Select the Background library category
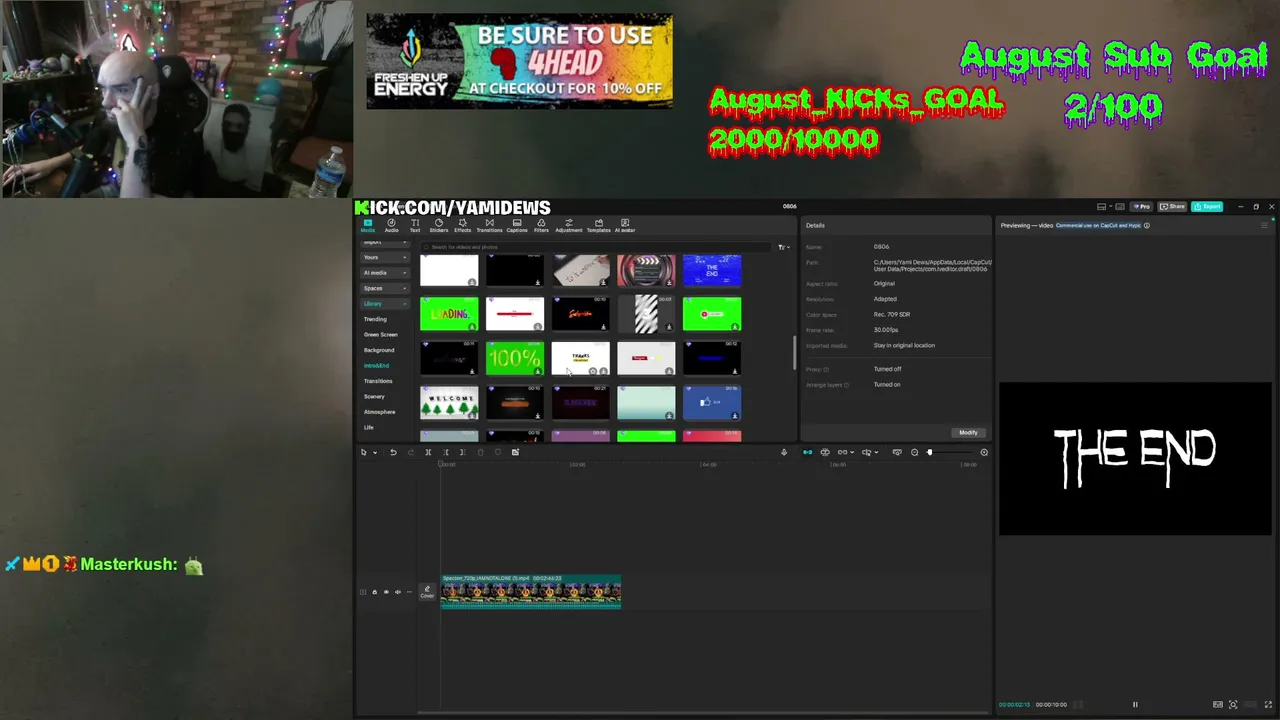Viewport: 1280px width, 720px height. 379,350
